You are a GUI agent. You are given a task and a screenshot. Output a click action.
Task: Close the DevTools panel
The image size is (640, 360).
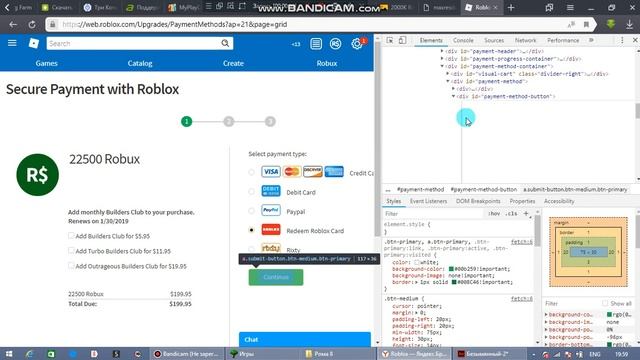635,40
